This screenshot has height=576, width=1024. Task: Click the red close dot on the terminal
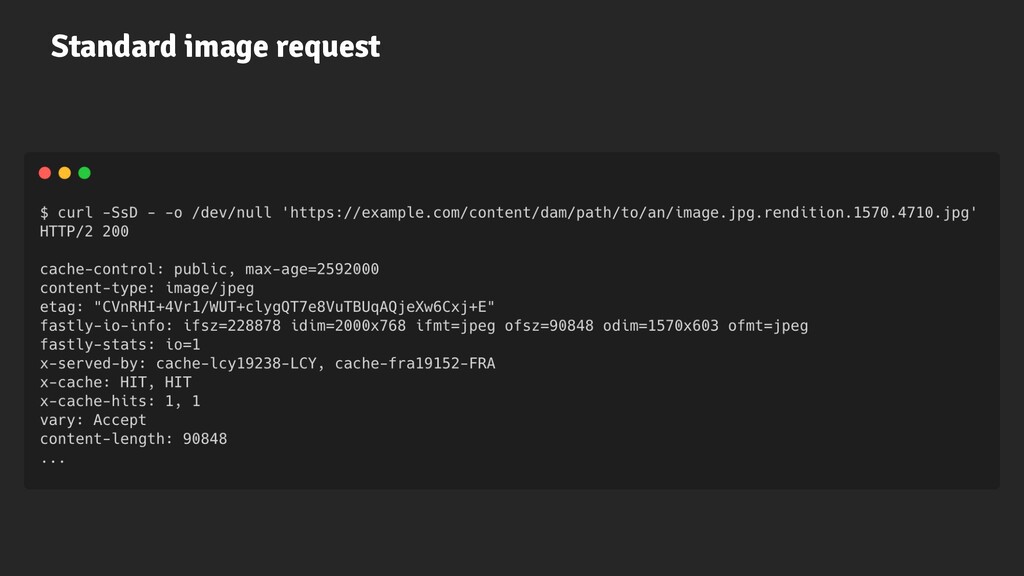[x=45, y=173]
